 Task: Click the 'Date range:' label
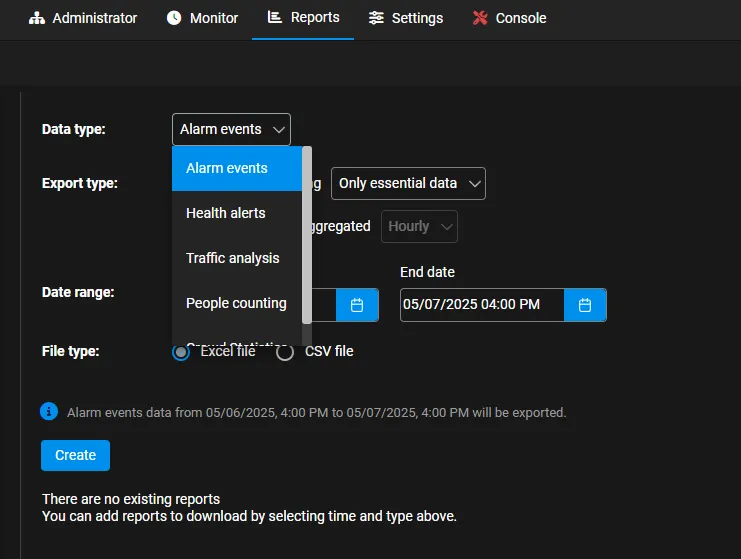pyautogui.click(x=78, y=292)
